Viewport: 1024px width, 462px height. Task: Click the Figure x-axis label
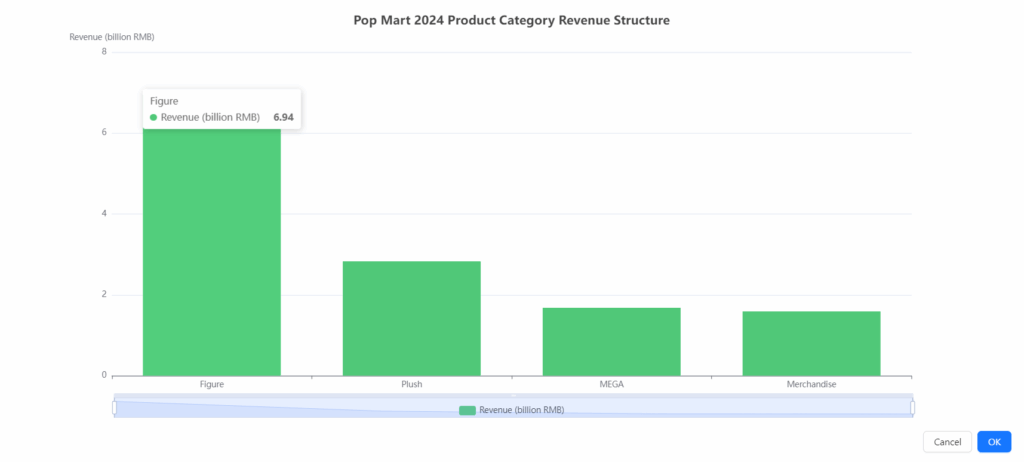pos(211,384)
